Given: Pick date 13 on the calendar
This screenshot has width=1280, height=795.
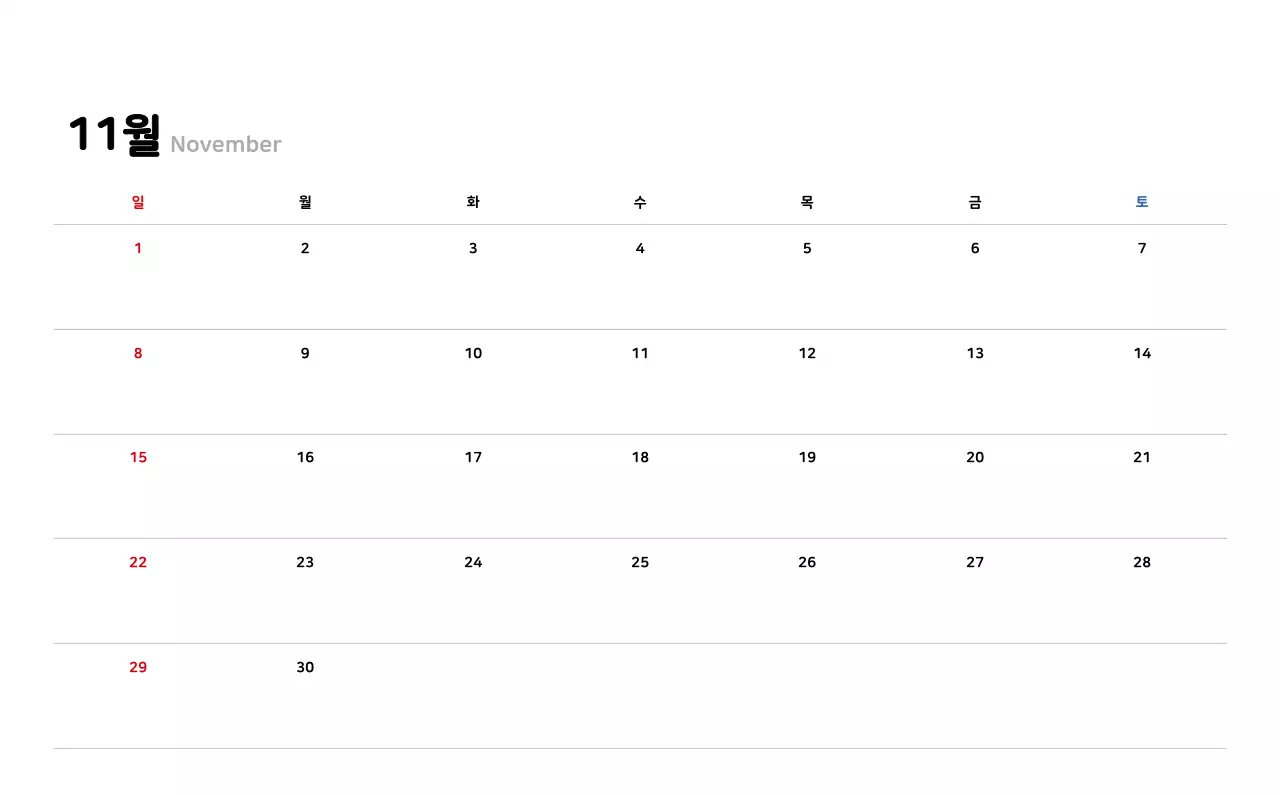Looking at the screenshot, I should click(975, 353).
